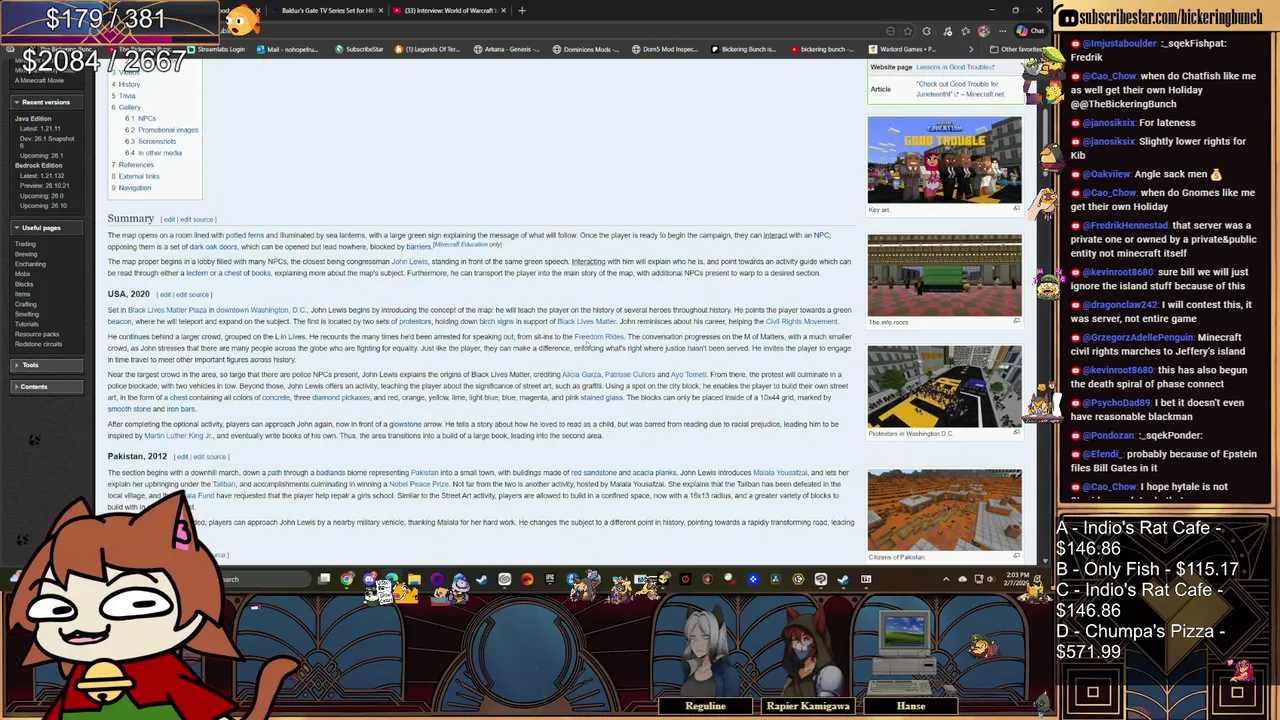Open the SubscribeStar bookmark
This screenshot has width=1280, height=720.
click(x=359, y=49)
